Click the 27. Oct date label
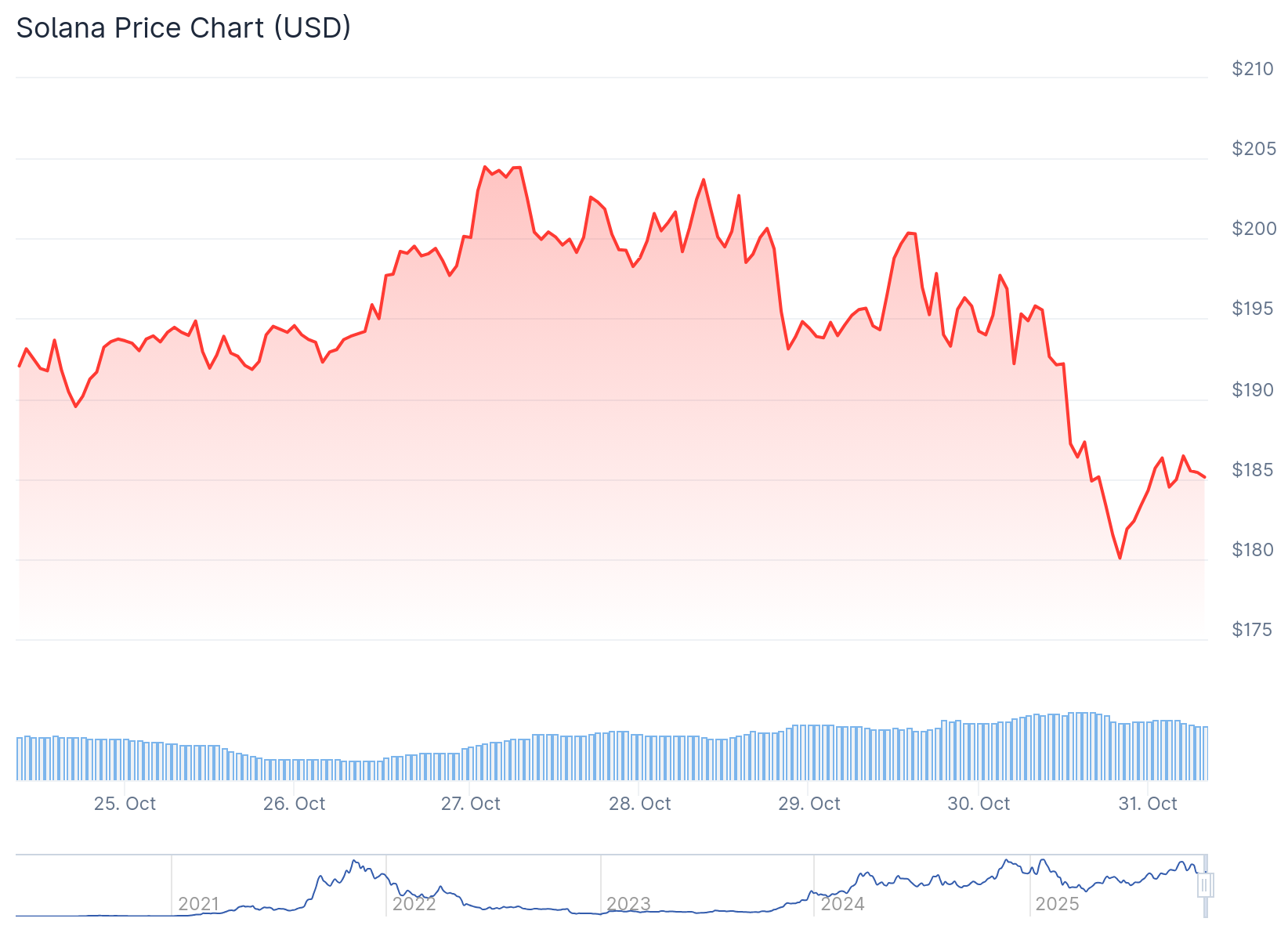 [470, 804]
